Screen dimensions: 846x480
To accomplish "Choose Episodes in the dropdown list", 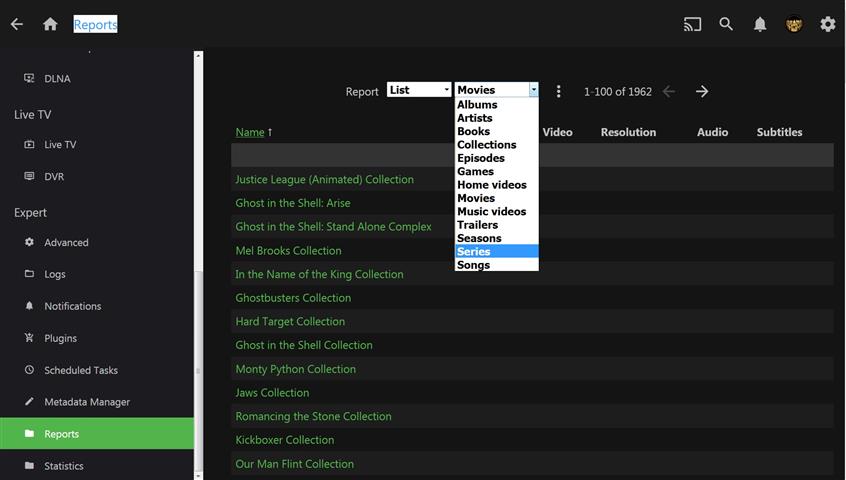I will click(481, 158).
